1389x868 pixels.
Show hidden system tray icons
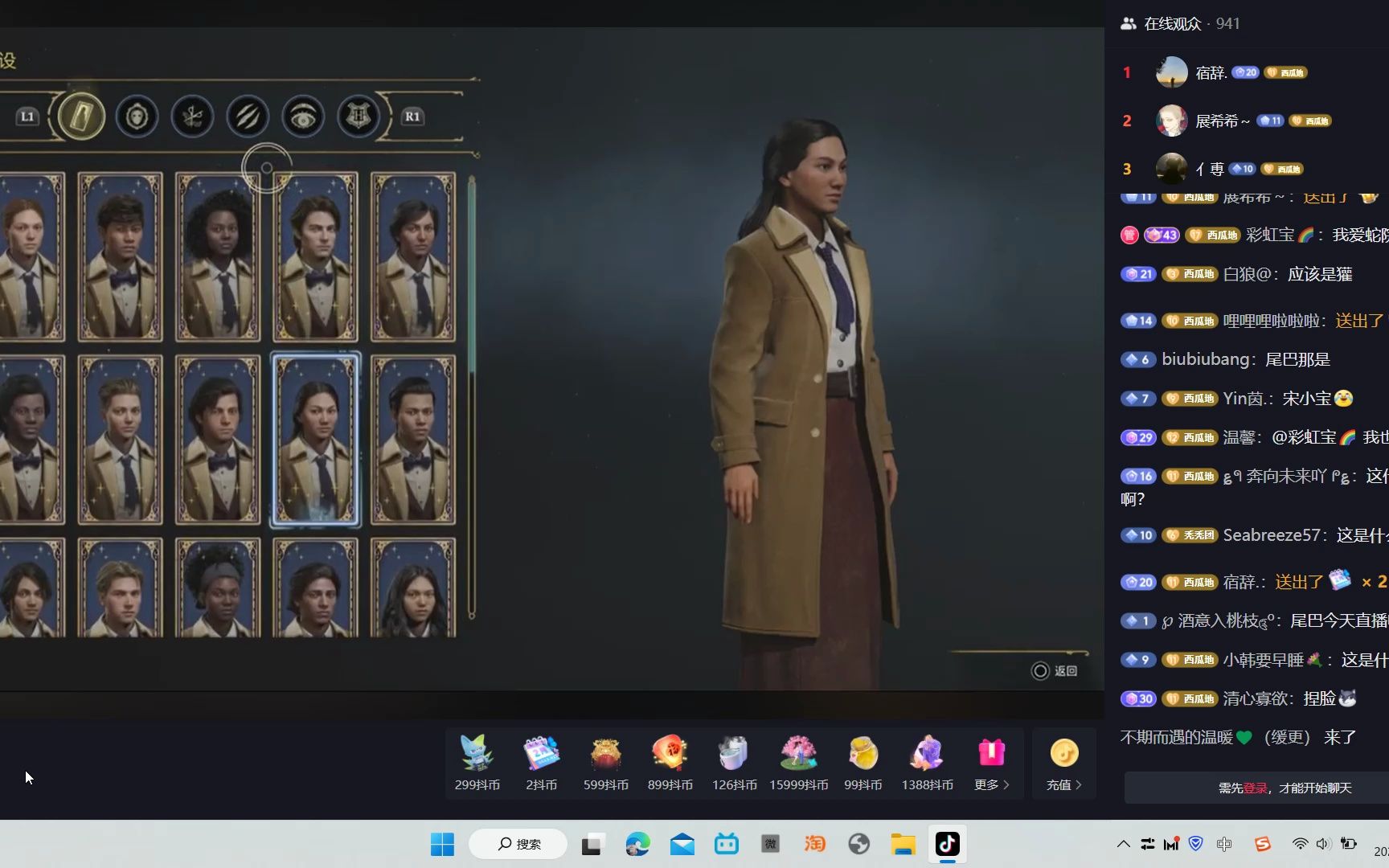click(x=1124, y=844)
